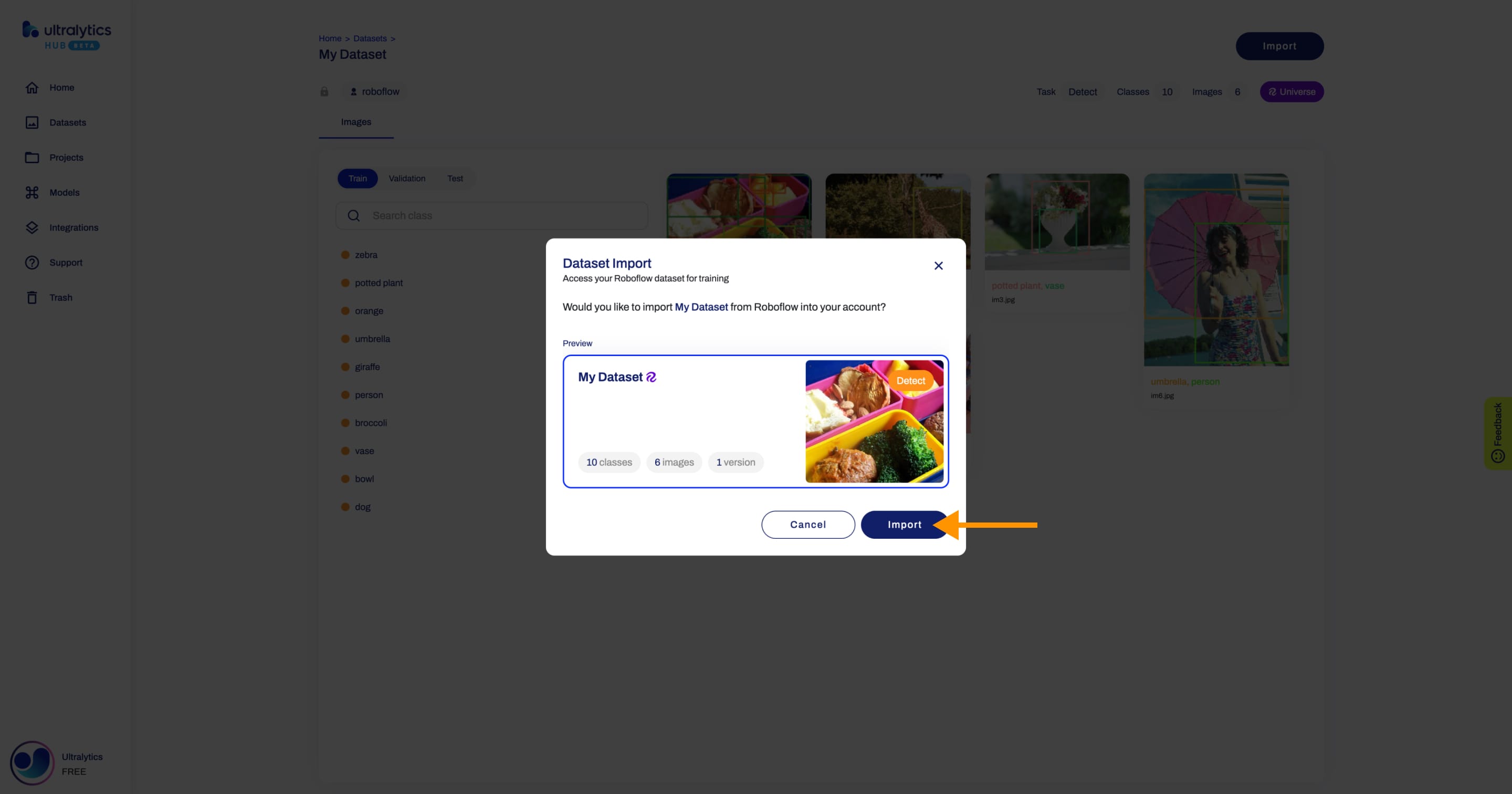
Task: Switch to the Test tab
Action: 455,178
